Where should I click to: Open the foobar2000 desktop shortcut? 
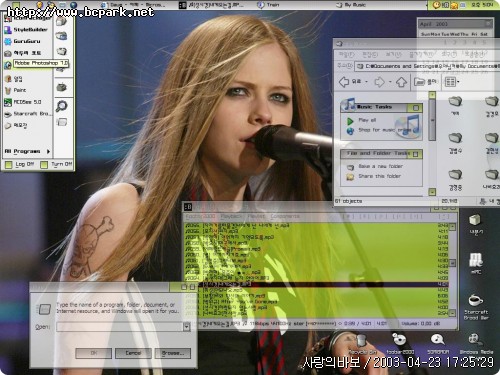400,343
